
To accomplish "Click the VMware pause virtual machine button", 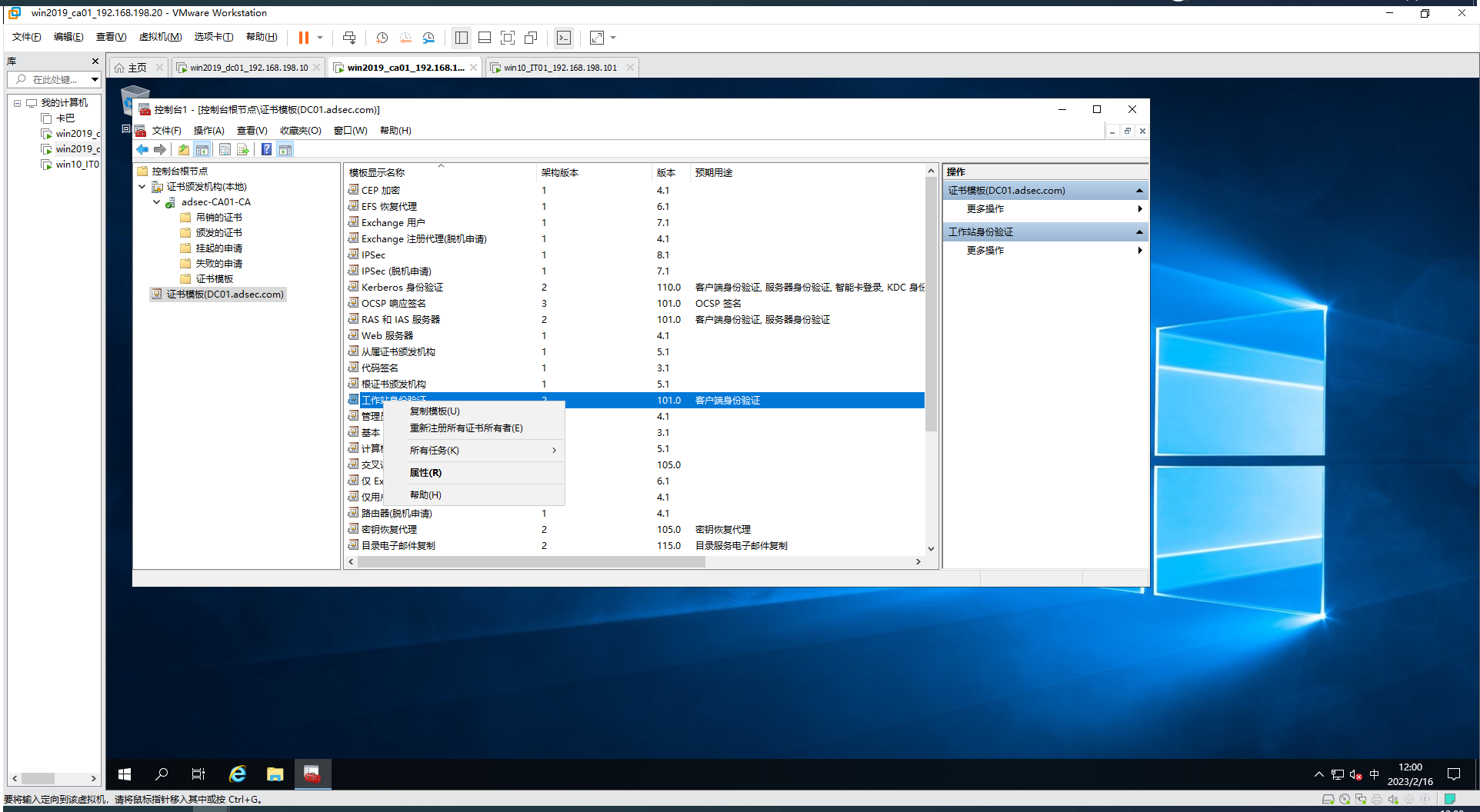I will pos(304,38).
